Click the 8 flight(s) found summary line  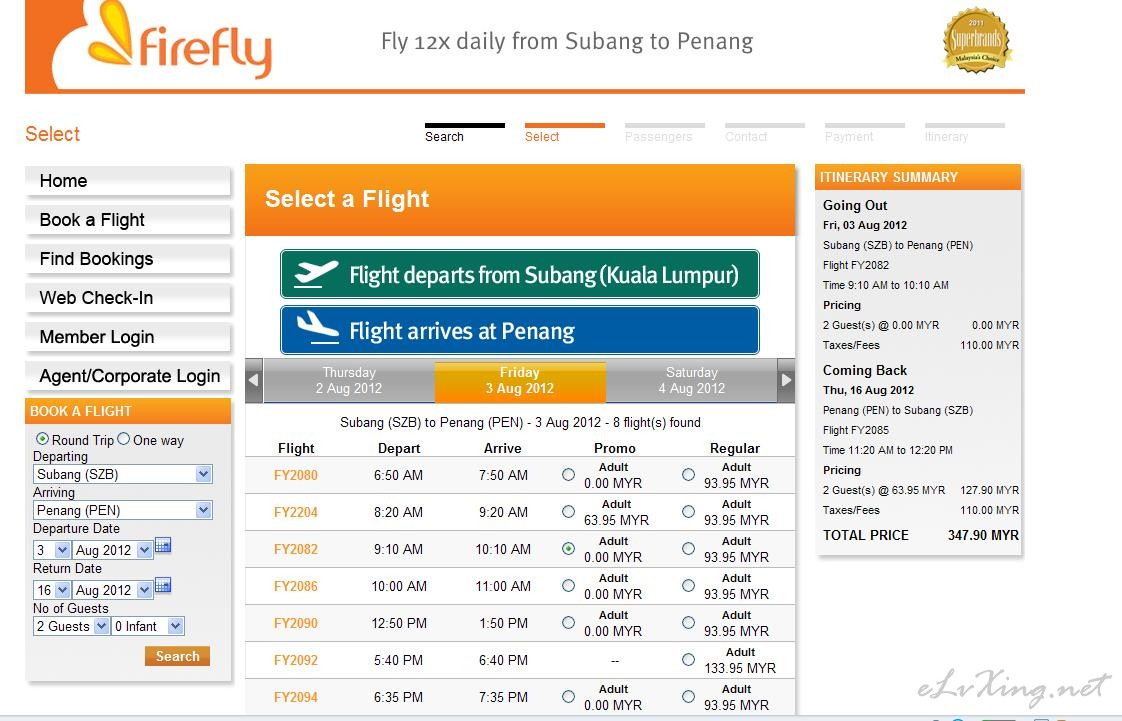coord(520,423)
